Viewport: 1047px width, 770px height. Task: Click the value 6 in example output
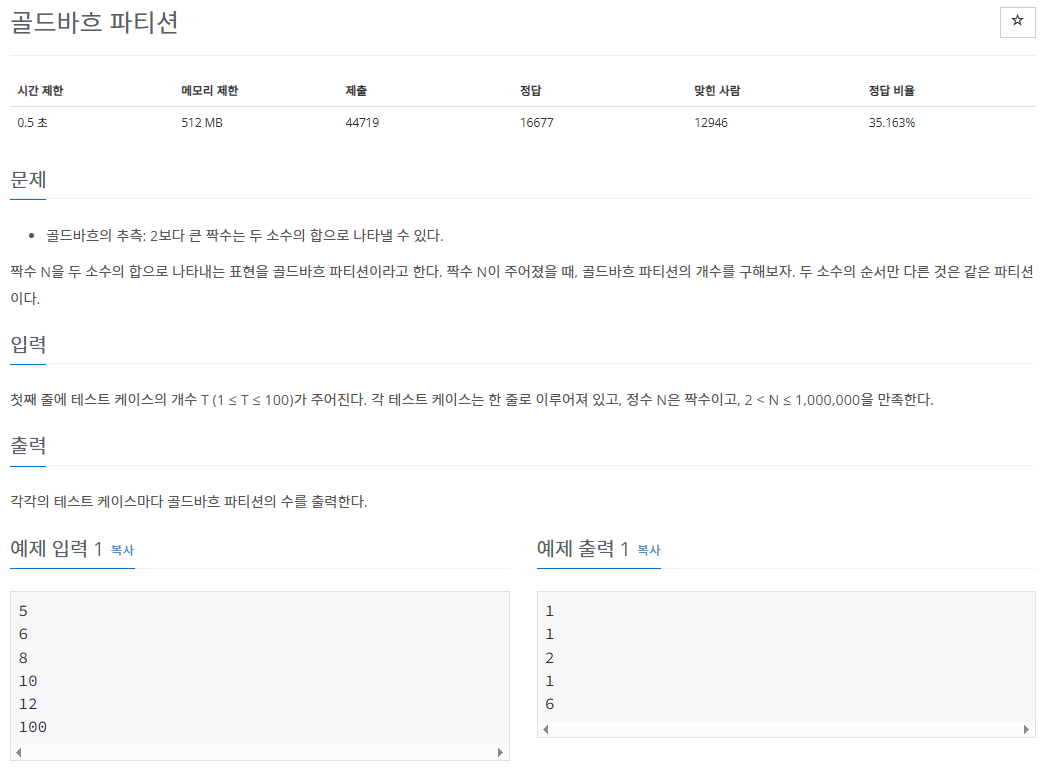(x=550, y=704)
